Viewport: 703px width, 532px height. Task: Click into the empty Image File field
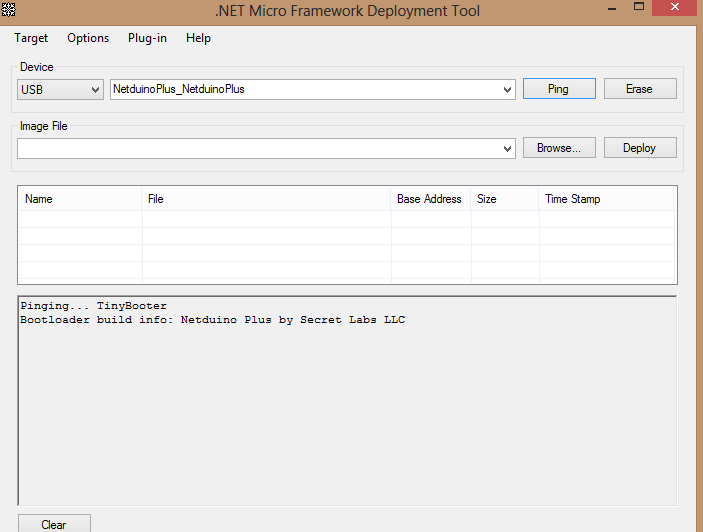[x=260, y=148]
